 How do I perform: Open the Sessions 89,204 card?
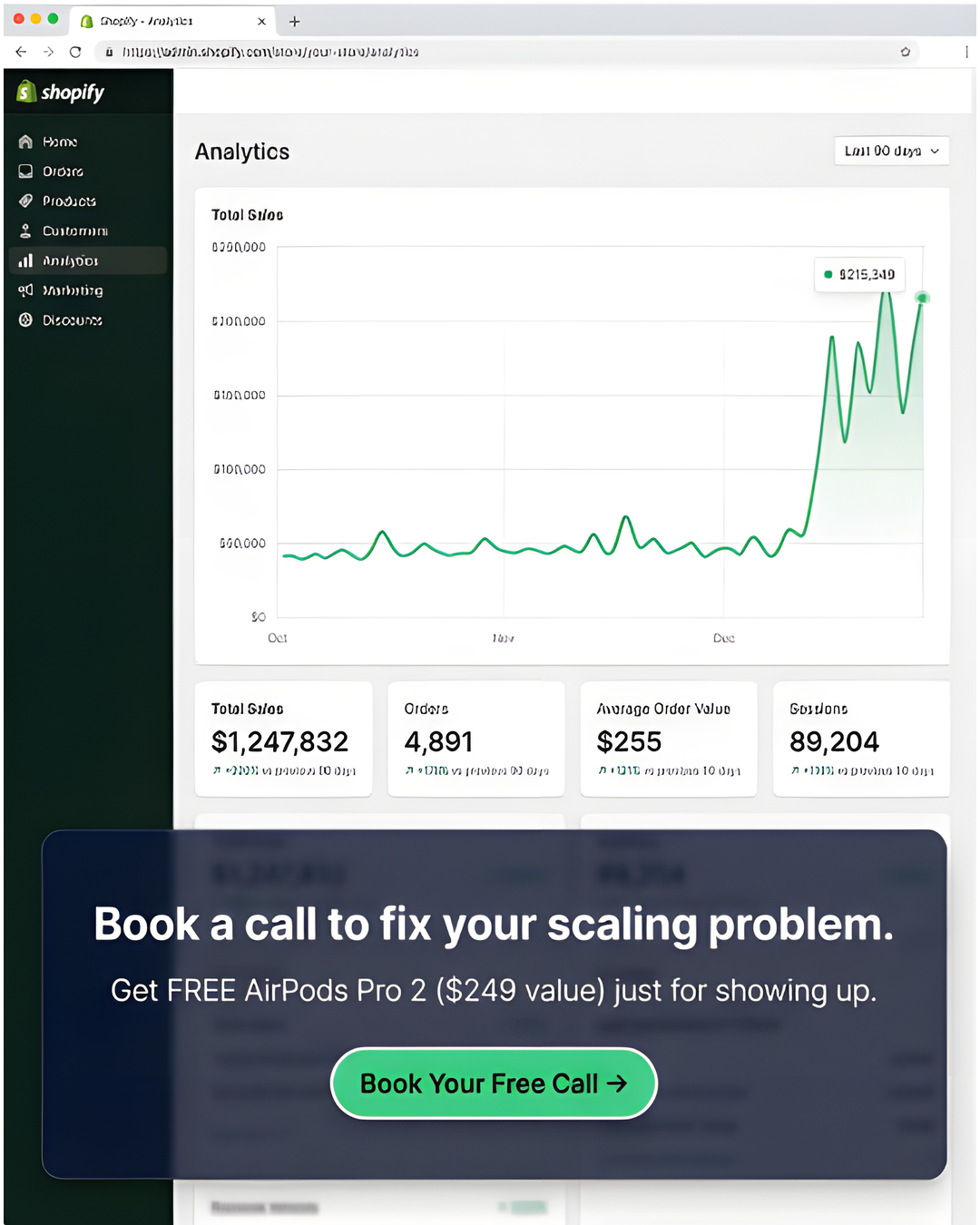[861, 739]
